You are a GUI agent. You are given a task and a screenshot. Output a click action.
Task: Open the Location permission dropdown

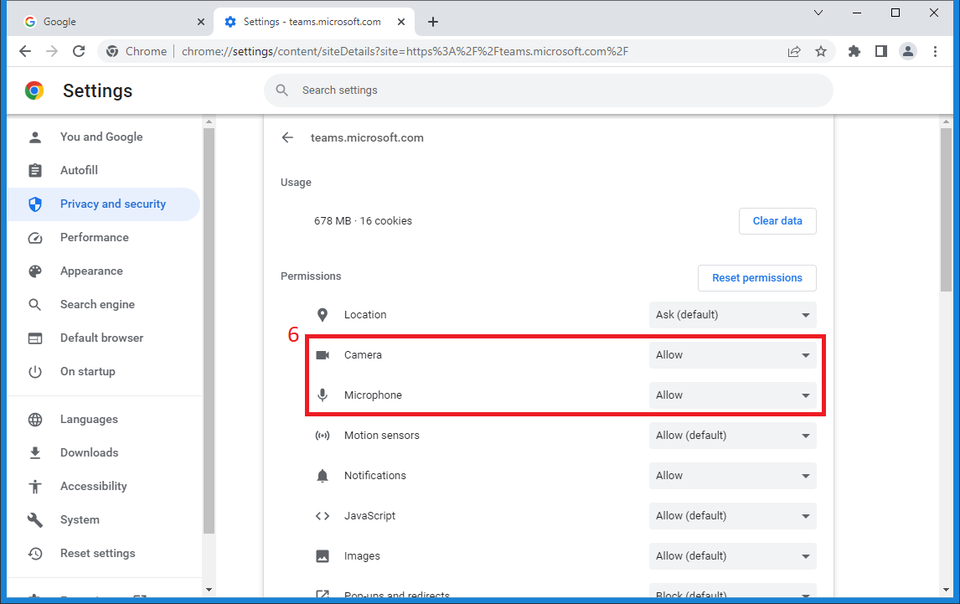732,315
